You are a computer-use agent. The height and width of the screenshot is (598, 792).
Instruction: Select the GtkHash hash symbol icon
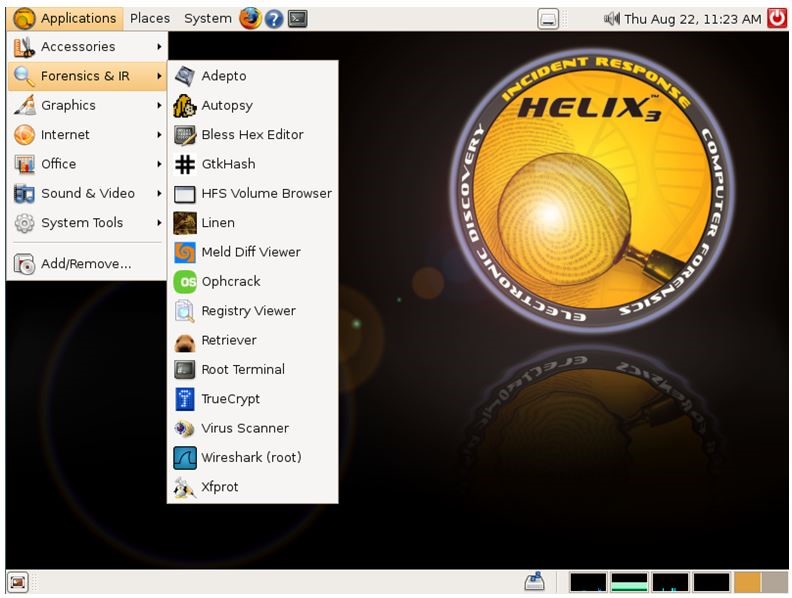click(x=185, y=164)
